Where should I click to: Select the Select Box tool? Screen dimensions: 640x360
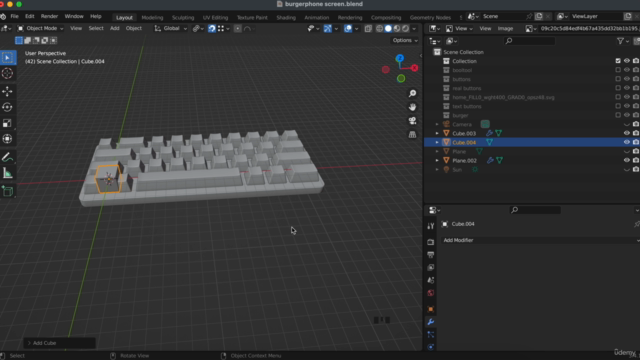[7, 58]
